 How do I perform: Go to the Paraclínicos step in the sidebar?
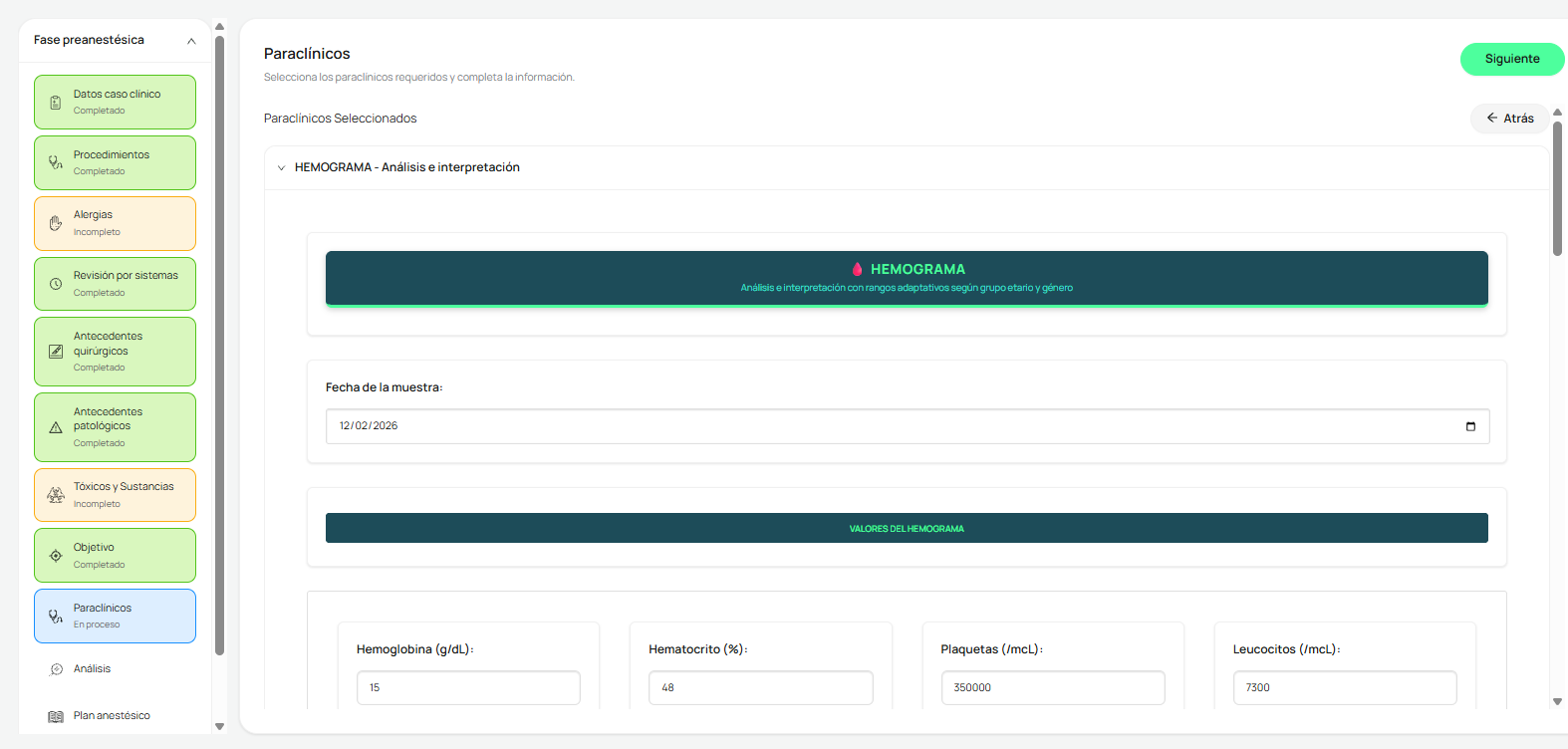pyautogui.click(x=116, y=617)
